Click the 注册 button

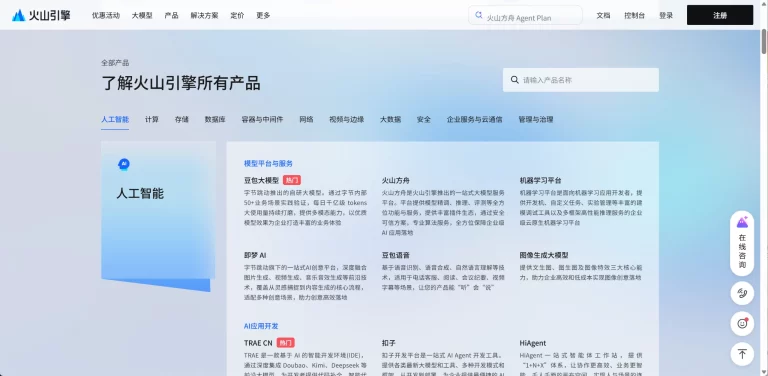(720, 15)
